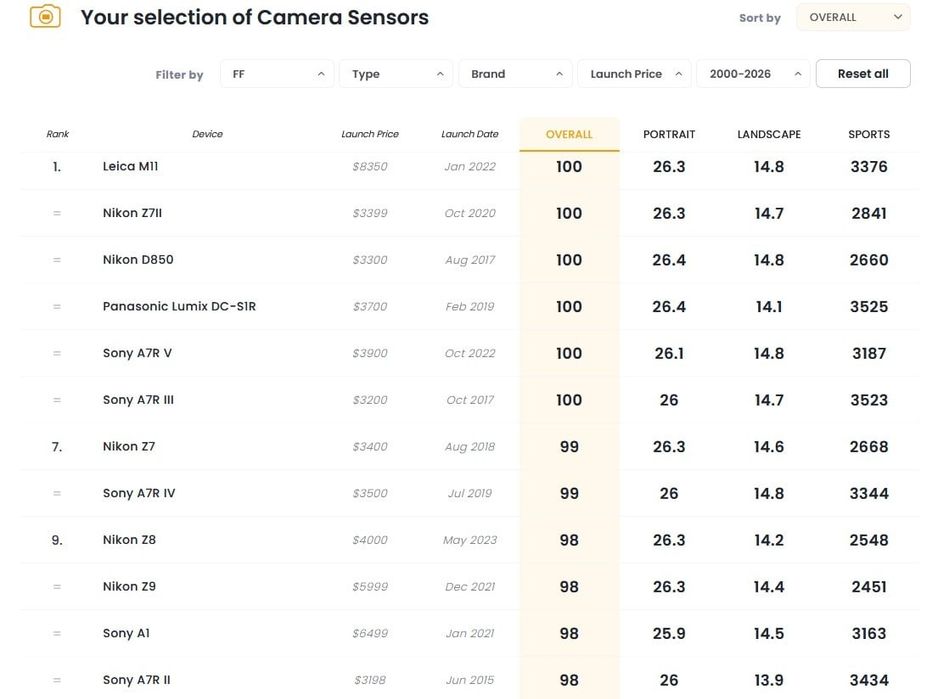Open the Nikon D850 device entry
Screen dimensions: 938x699
point(138,260)
